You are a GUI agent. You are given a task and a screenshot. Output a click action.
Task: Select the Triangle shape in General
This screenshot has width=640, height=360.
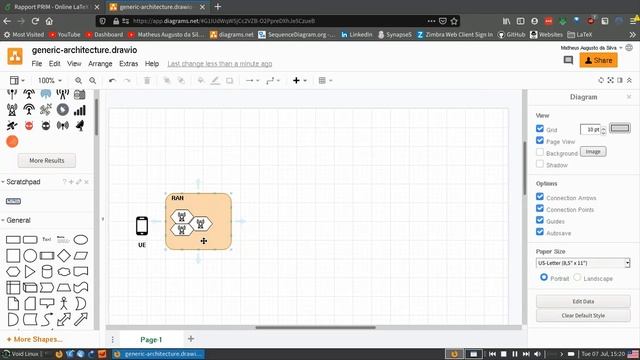pyautogui.click(x=30, y=271)
